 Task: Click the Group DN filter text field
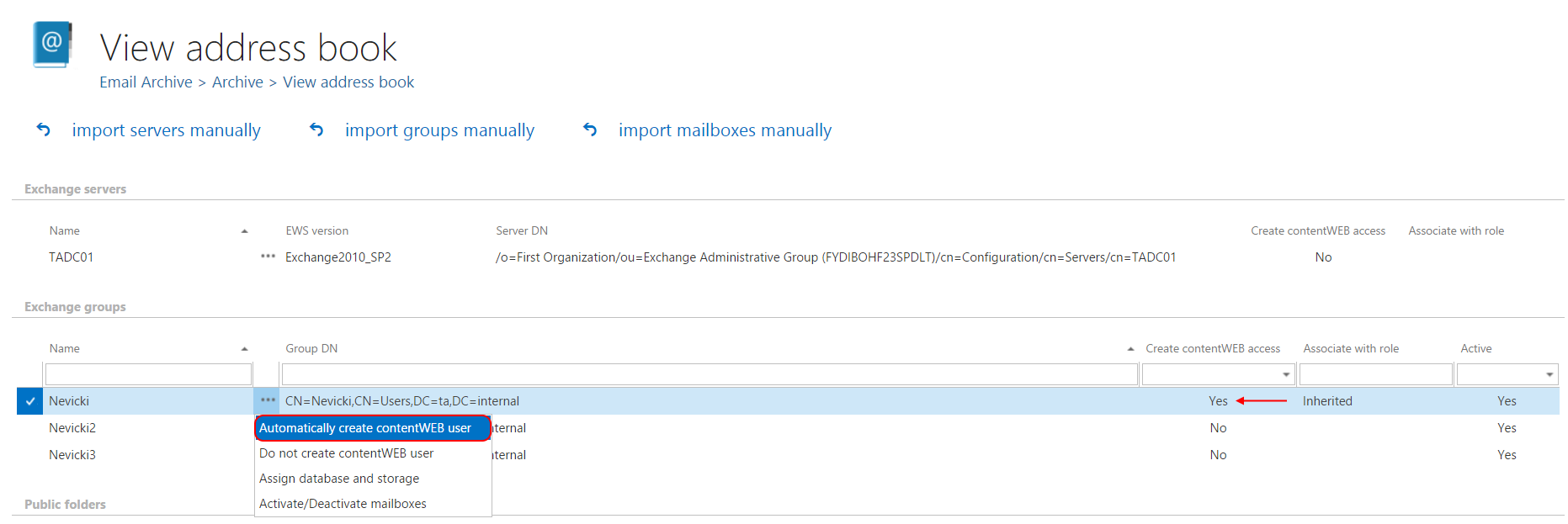[709, 375]
